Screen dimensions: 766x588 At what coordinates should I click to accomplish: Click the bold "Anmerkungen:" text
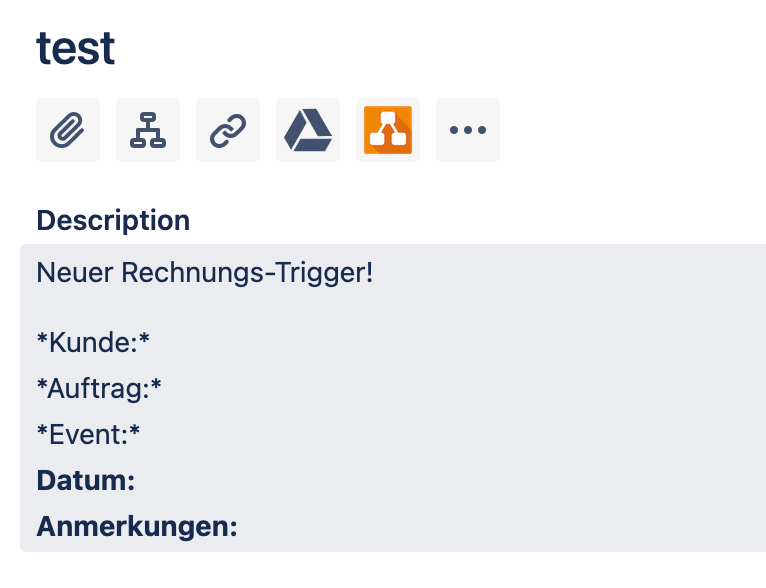tap(137, 526)
